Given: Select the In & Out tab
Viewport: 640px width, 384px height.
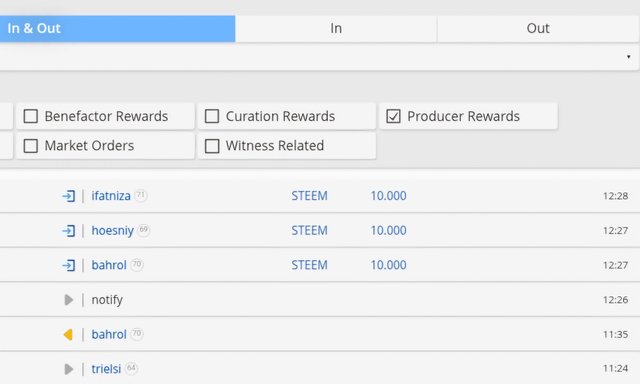Looking at the screenshot, I should (x=117, y=29).
